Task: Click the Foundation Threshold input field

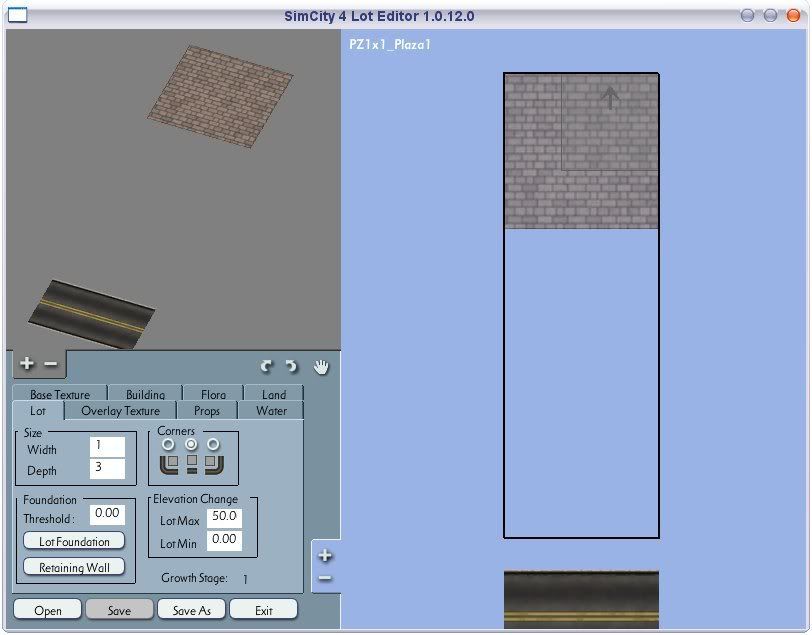Action: [x=107, y=514]
